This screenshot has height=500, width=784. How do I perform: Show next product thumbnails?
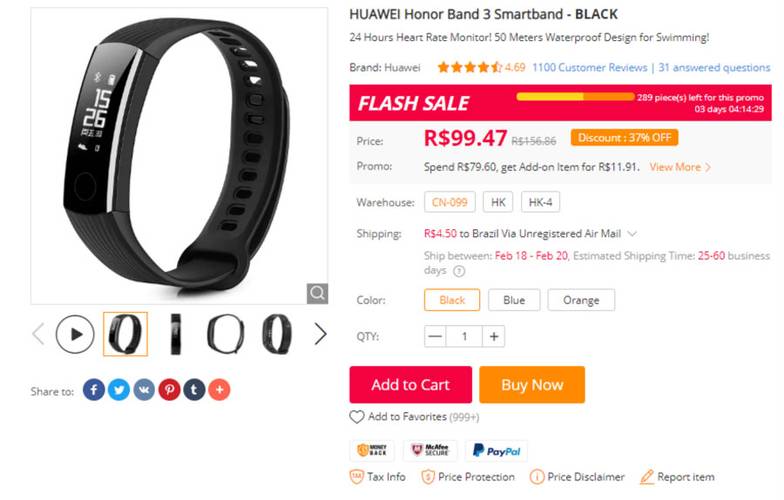[320, 334]
